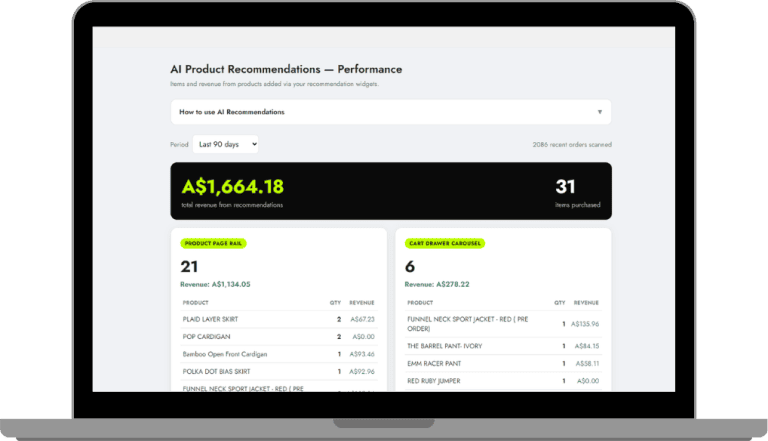The height and width of the screenshot is (441, 768).
Task: Select the POLKA DOT BIAS SKIRT row
Action: tap(279, 371)
